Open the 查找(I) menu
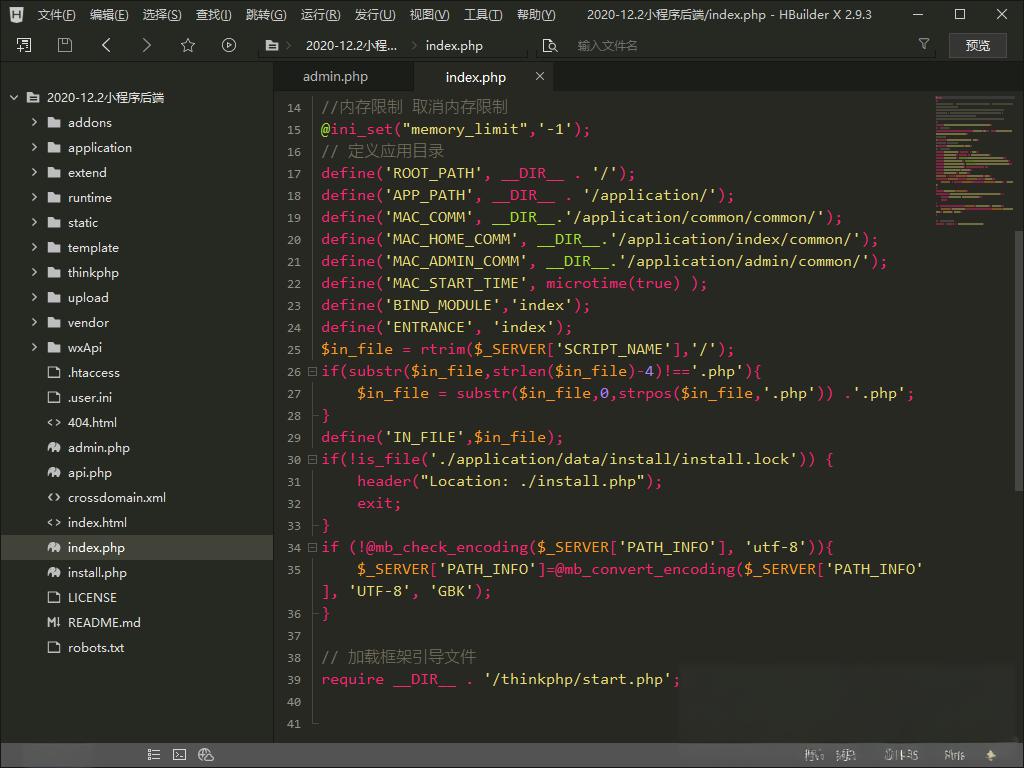This screenshot has height=768, width=1024. pyautogui.click(x=214, y=14)
